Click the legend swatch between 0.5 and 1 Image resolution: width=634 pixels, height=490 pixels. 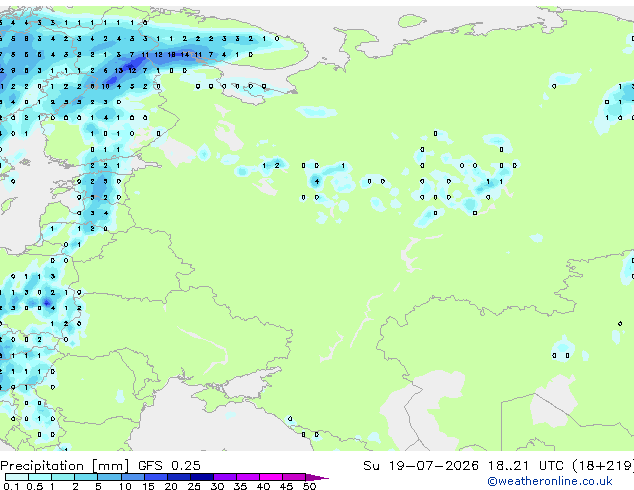(x=40, y=477)
